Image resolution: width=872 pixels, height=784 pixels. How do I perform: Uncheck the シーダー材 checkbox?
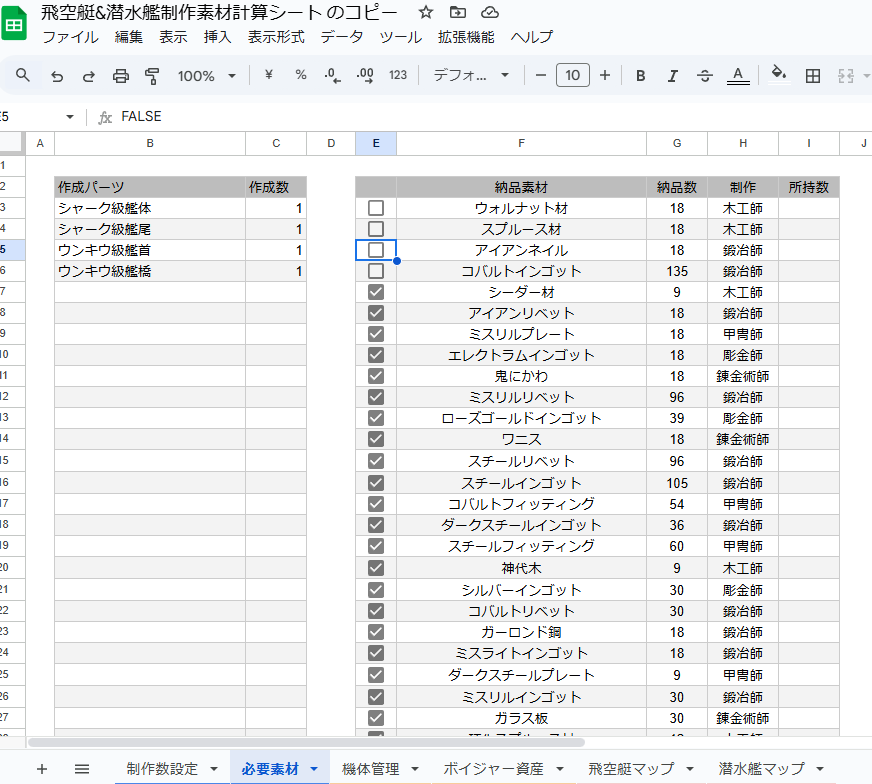pos(376,292)
